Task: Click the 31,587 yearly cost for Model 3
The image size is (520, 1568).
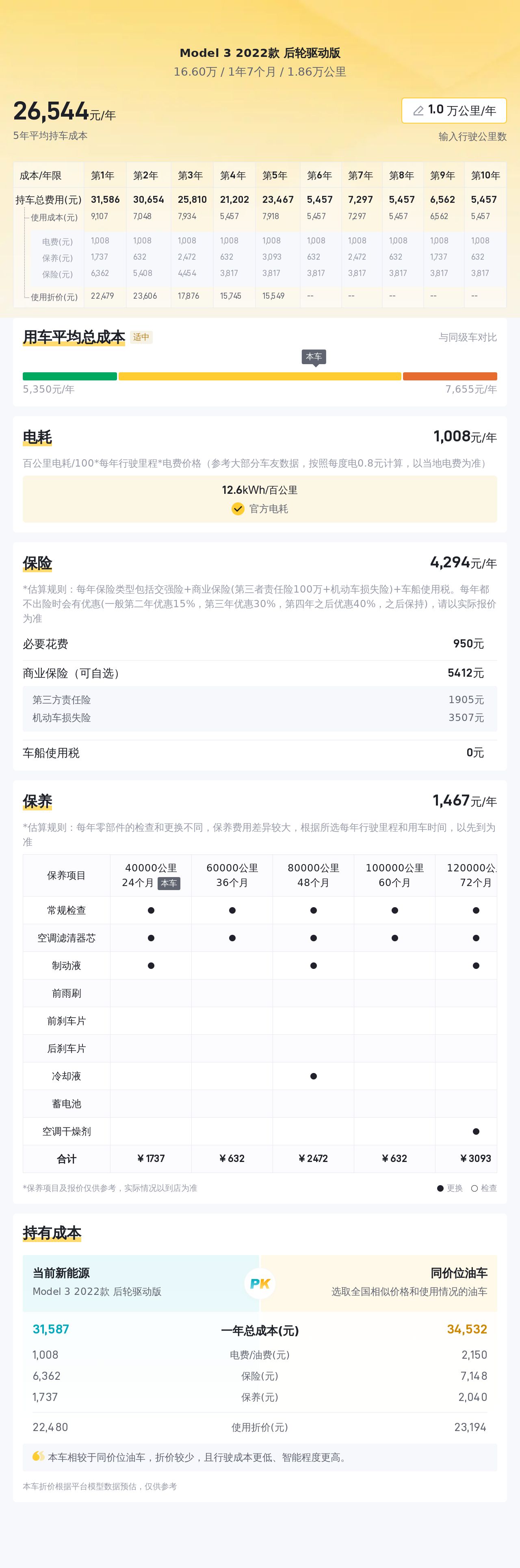Action: click(50, 1329)
